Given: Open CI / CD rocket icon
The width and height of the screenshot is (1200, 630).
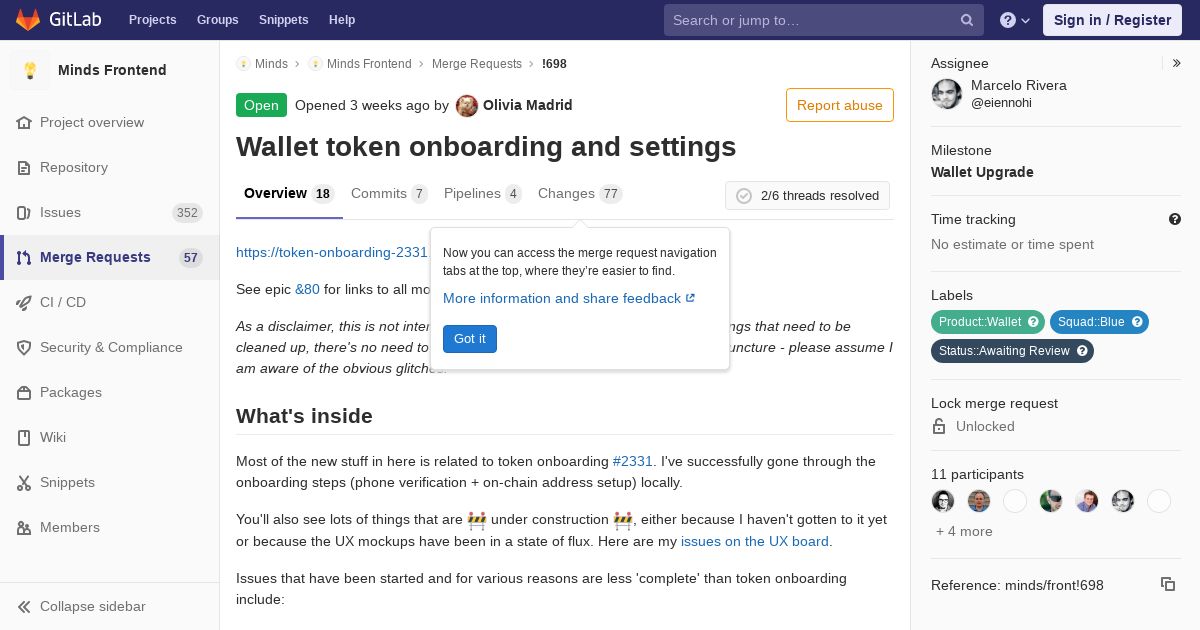Looking at the screenshot, I should click(x=24, y=303).
